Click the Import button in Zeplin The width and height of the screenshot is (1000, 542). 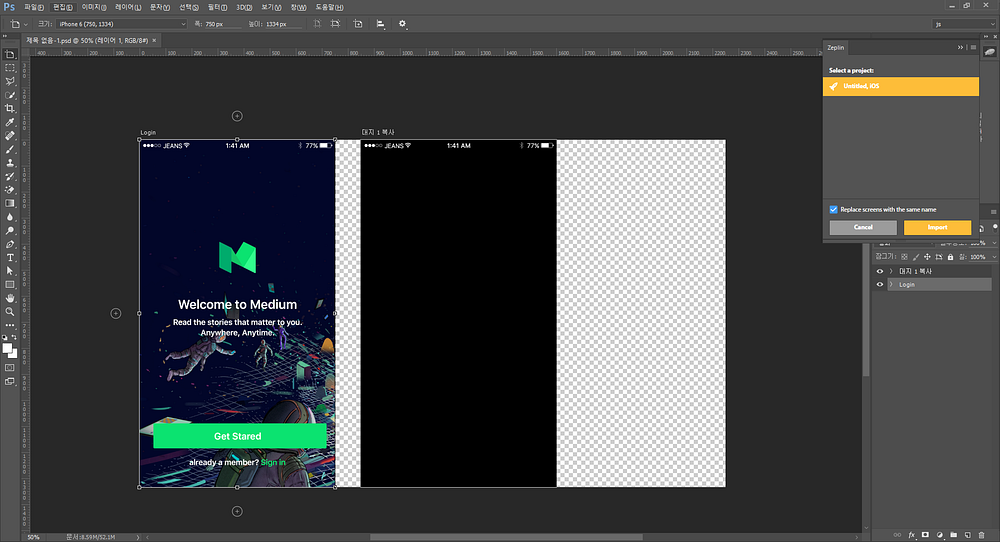tap(937, 227)
